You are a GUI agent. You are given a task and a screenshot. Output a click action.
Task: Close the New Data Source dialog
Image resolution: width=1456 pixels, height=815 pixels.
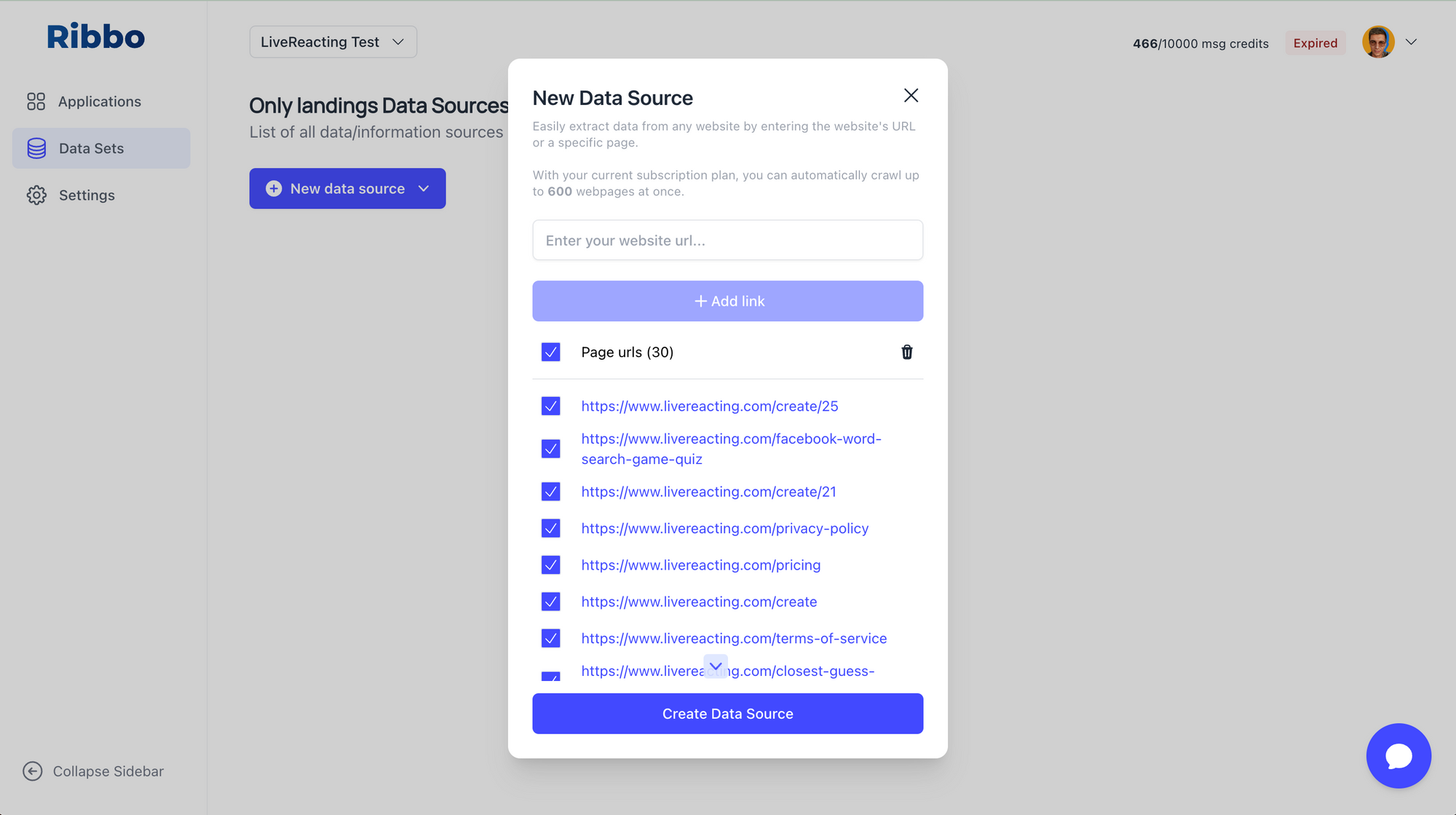pyautogui.click(x=911, y=95)
